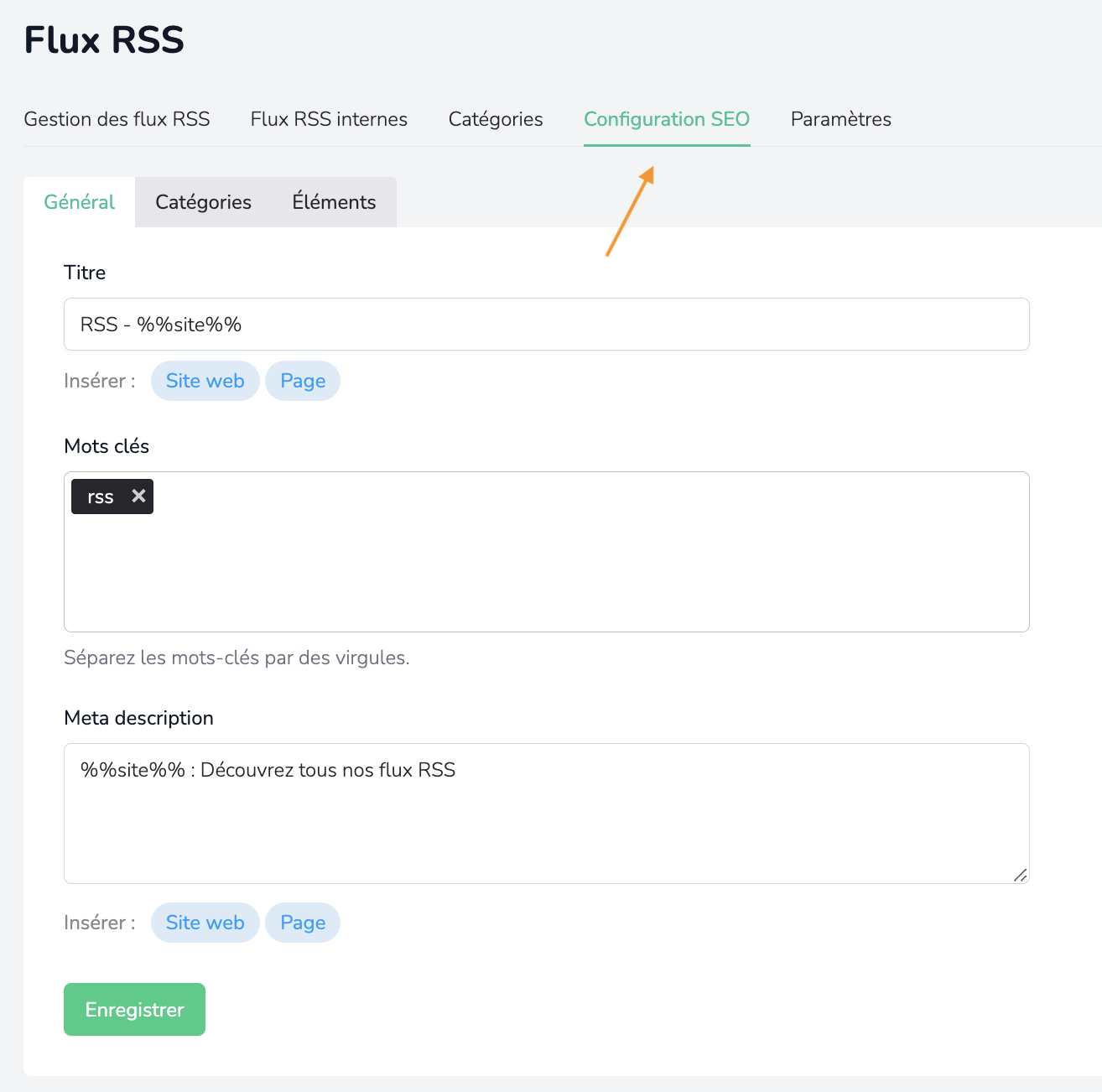The image size is (1102, 1092).
Task: Switch to the Éléments sub-tab
Action: click(x=334, y=202)
